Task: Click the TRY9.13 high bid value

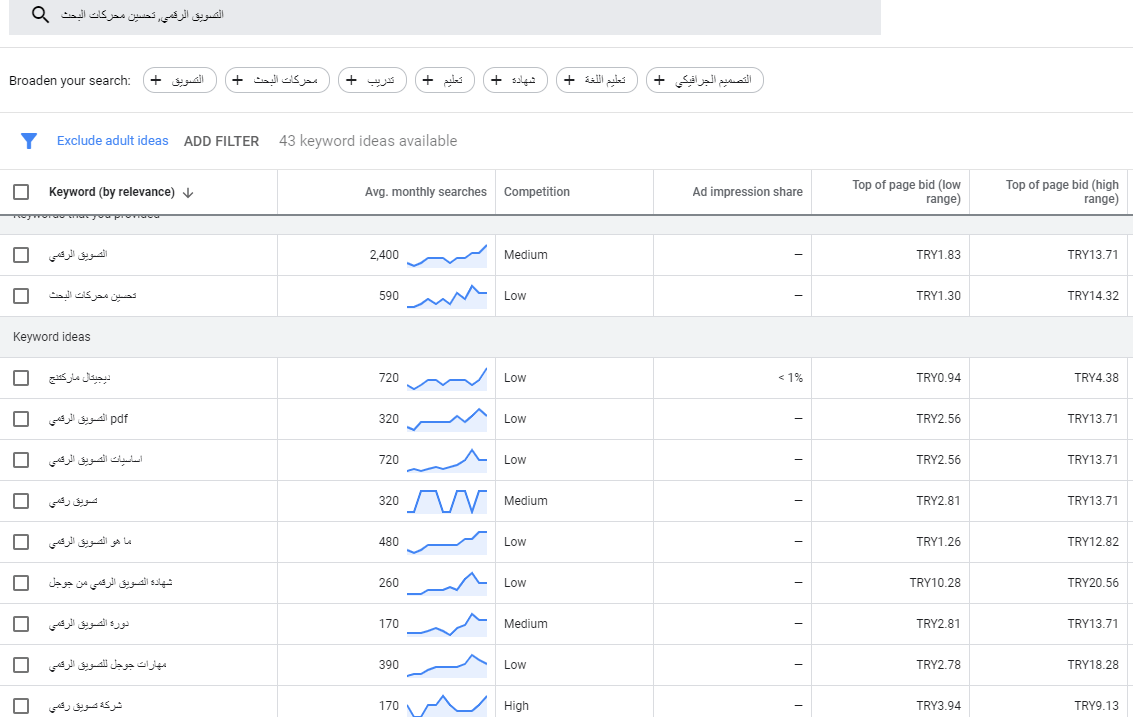Action: tap(1096, 705)
